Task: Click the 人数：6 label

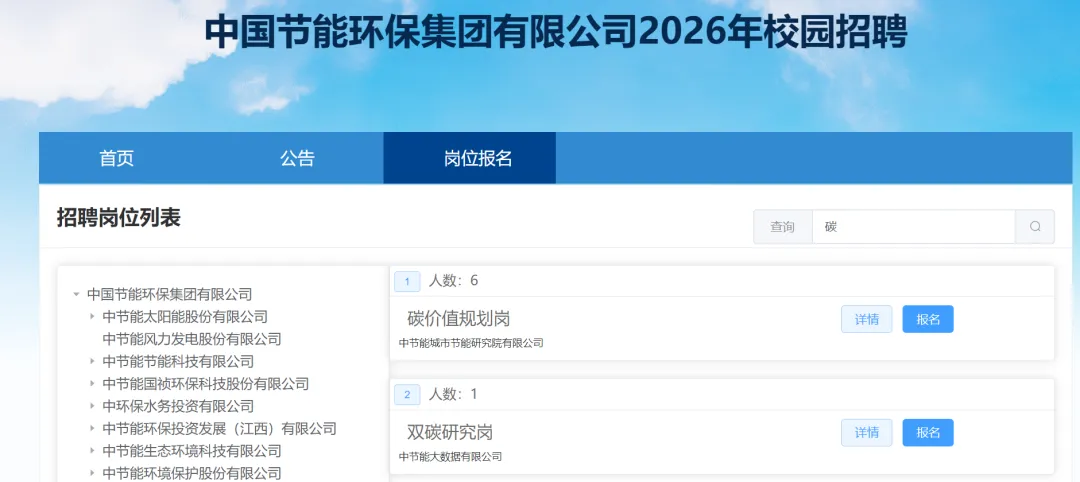Action: (x=453, y=280)
